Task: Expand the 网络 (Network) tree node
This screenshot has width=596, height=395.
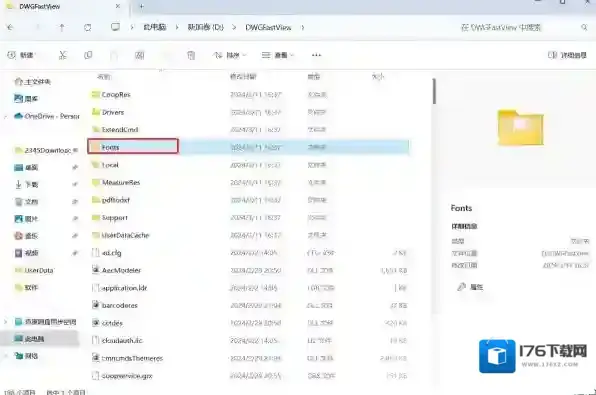Action: [x=6, y=356]
